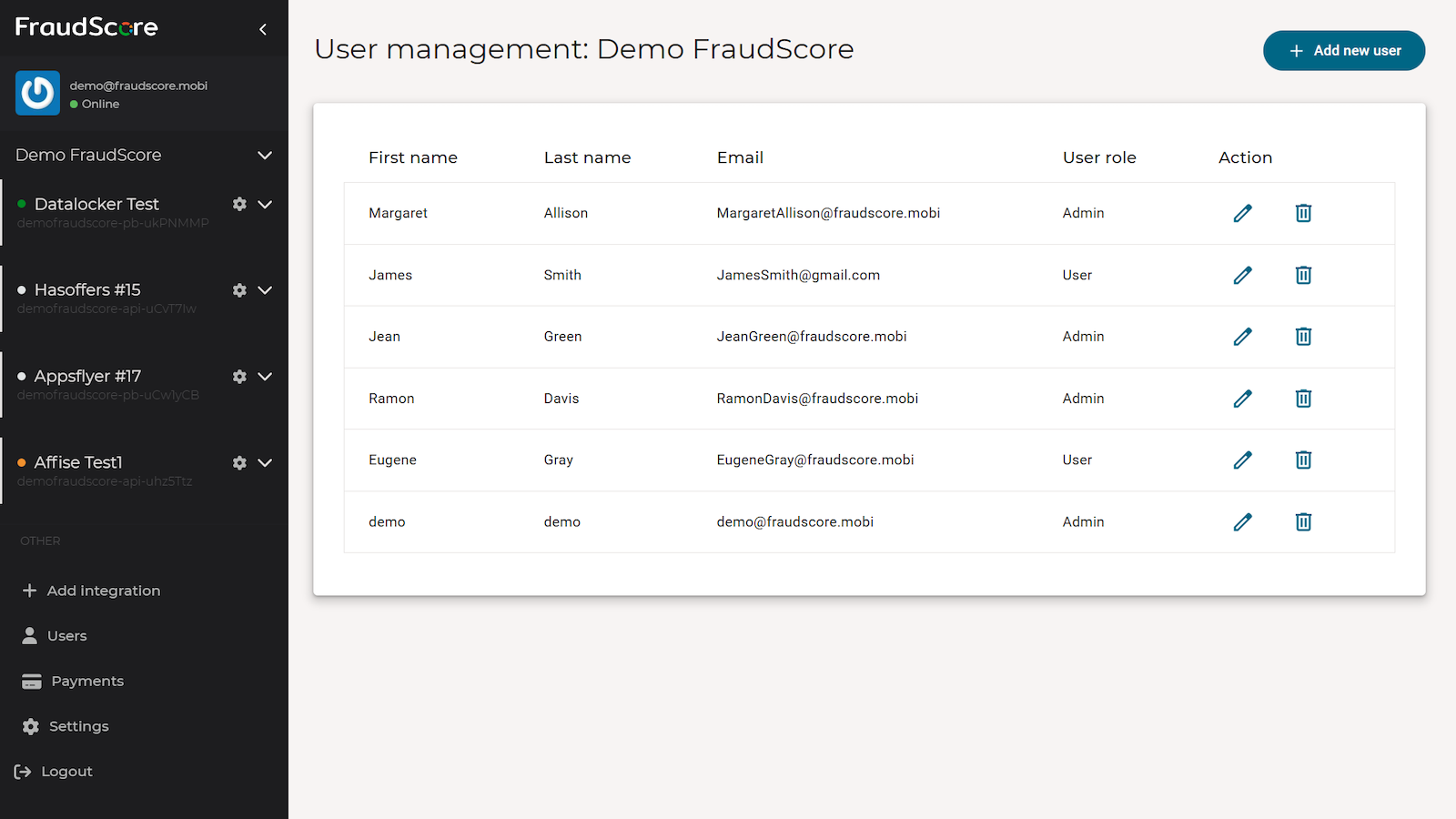
Task: Open Settings in sidebar
Action: coord(66,726)
